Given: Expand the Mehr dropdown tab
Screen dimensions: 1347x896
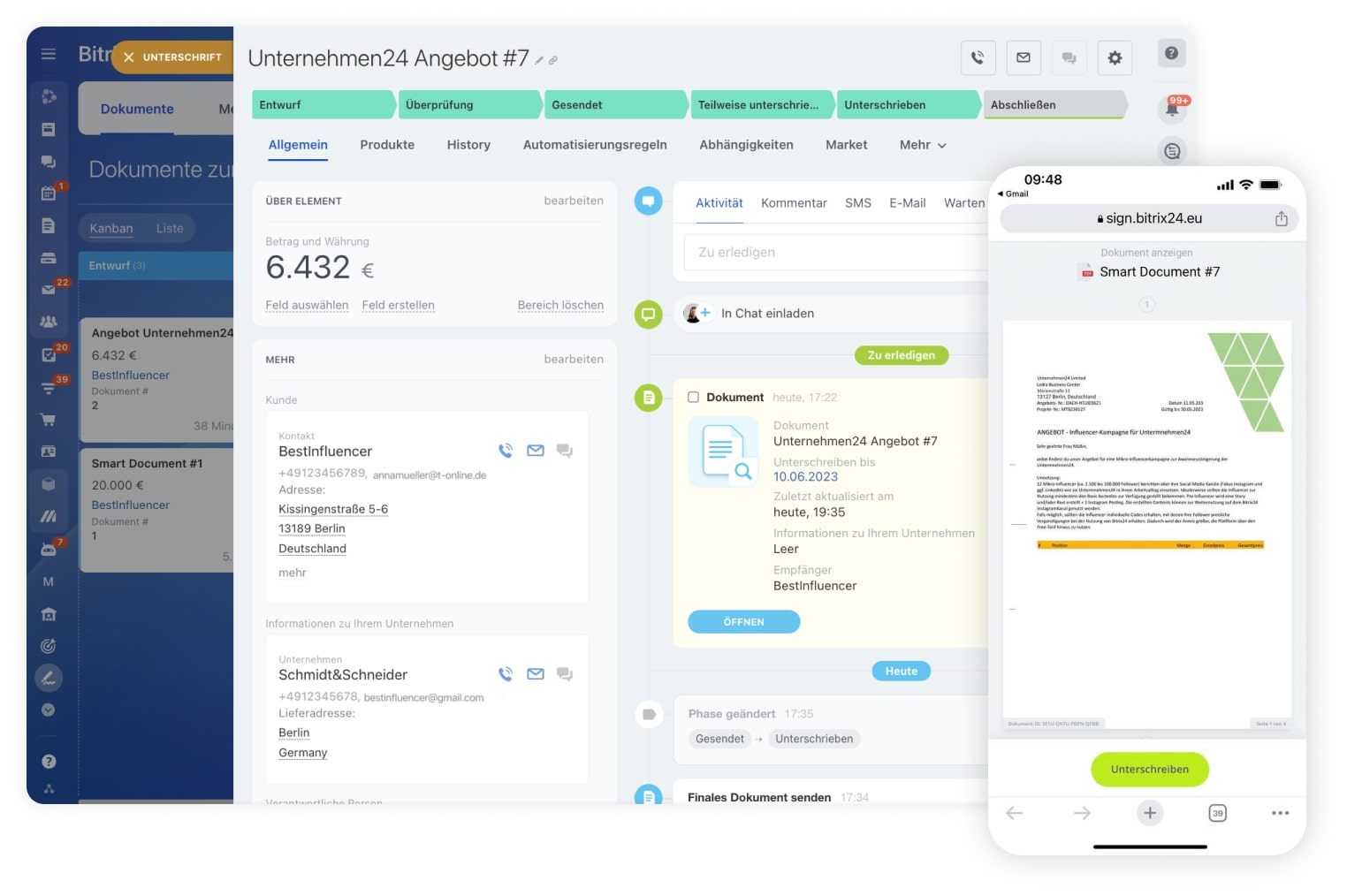Looking at the screenshot, I should [922, 145].
